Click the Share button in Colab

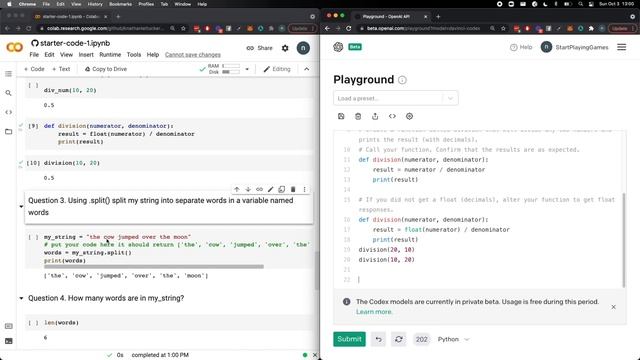click(260, 48)
